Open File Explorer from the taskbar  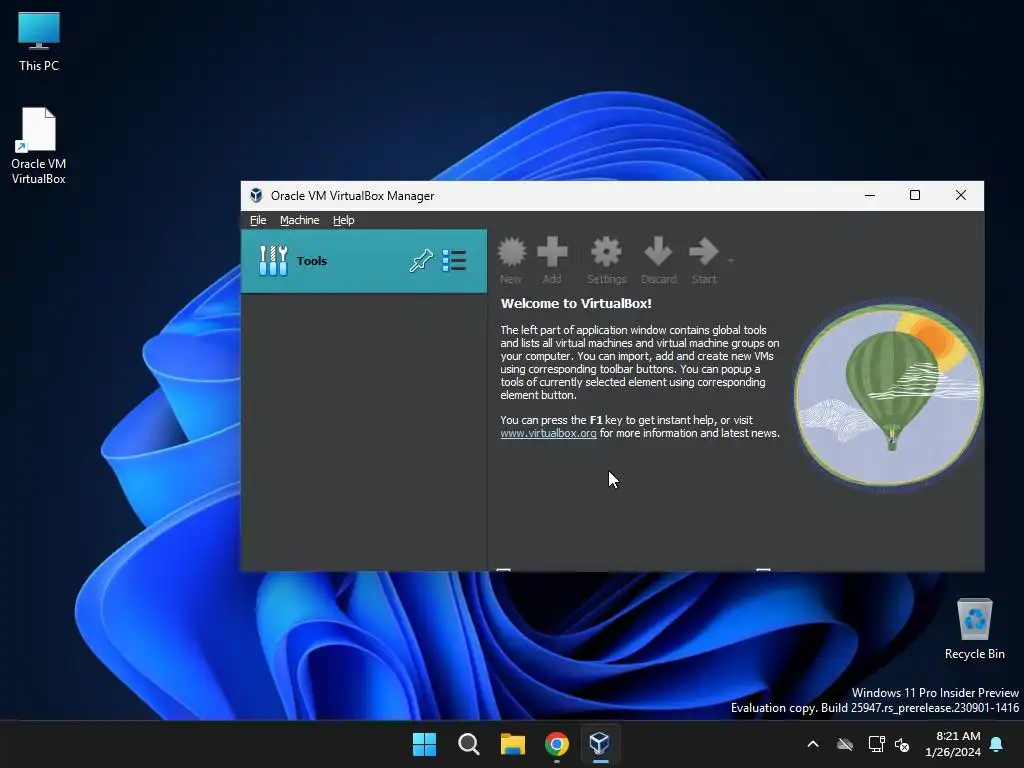point(513,744)
